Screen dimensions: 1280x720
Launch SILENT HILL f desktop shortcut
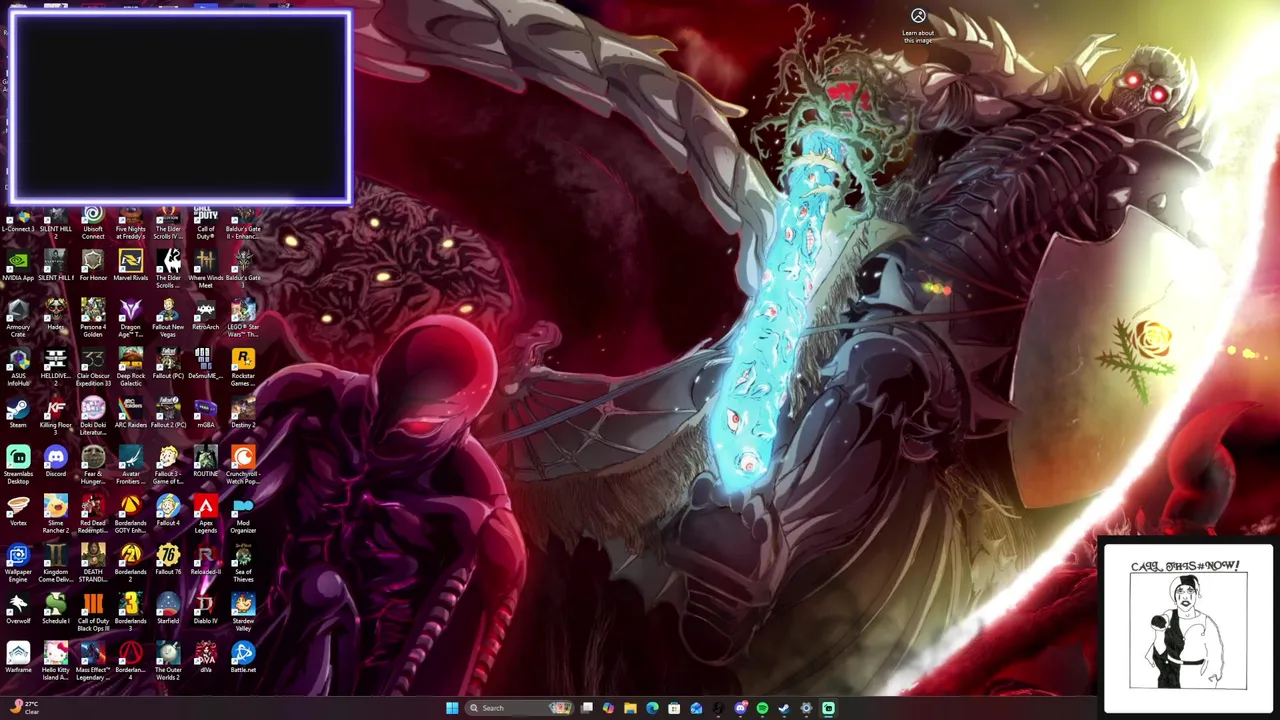coord(55,267)
